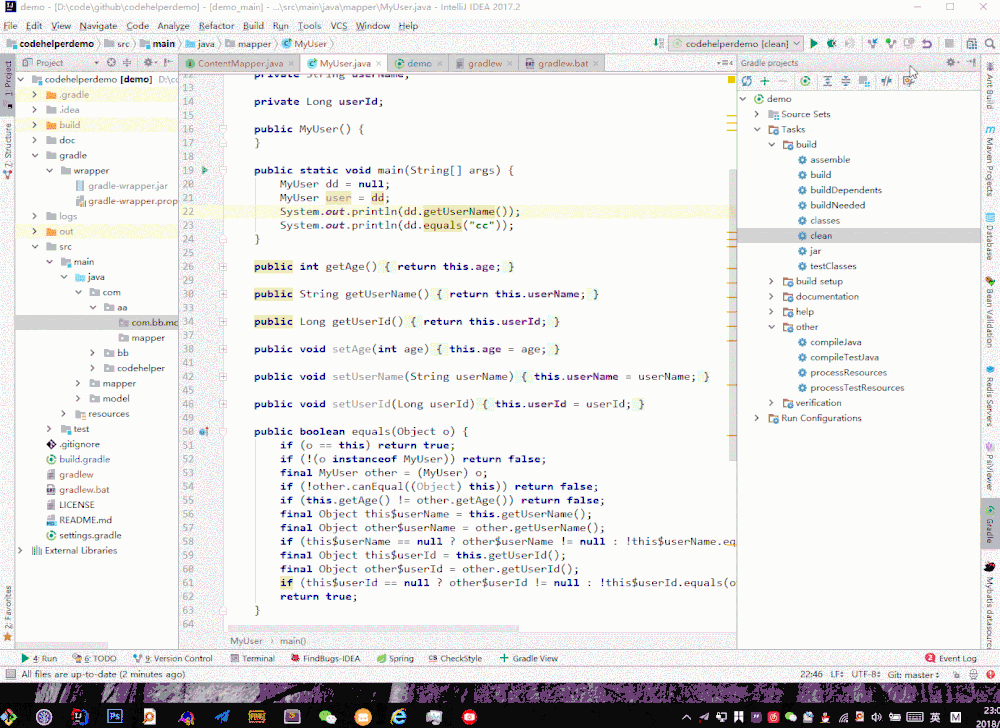Refresh all Gradle projects
Viewport: 1000px width, 728px height.
coord(747,81)
